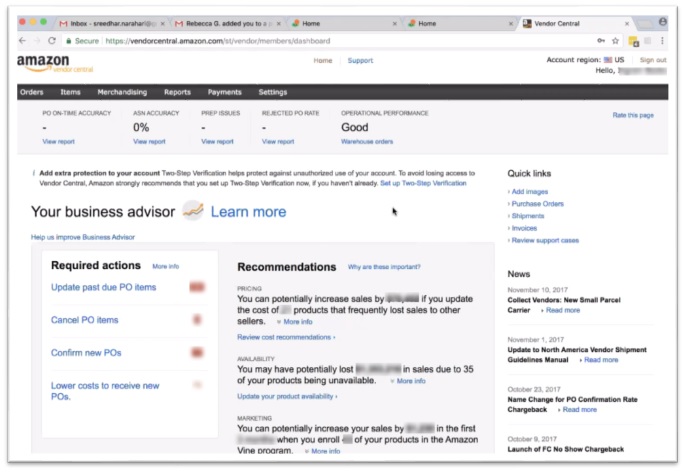Click the Amazon Vendor Central logo
685x472 pixels.
click(x=55, y=63)
